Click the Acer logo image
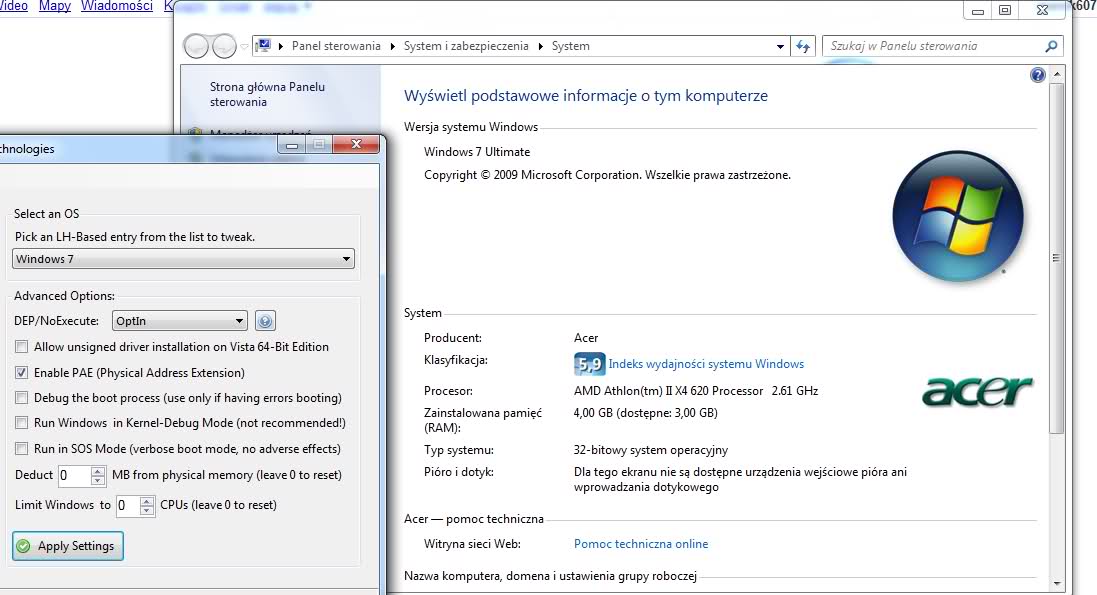 (x=977, y=391)
